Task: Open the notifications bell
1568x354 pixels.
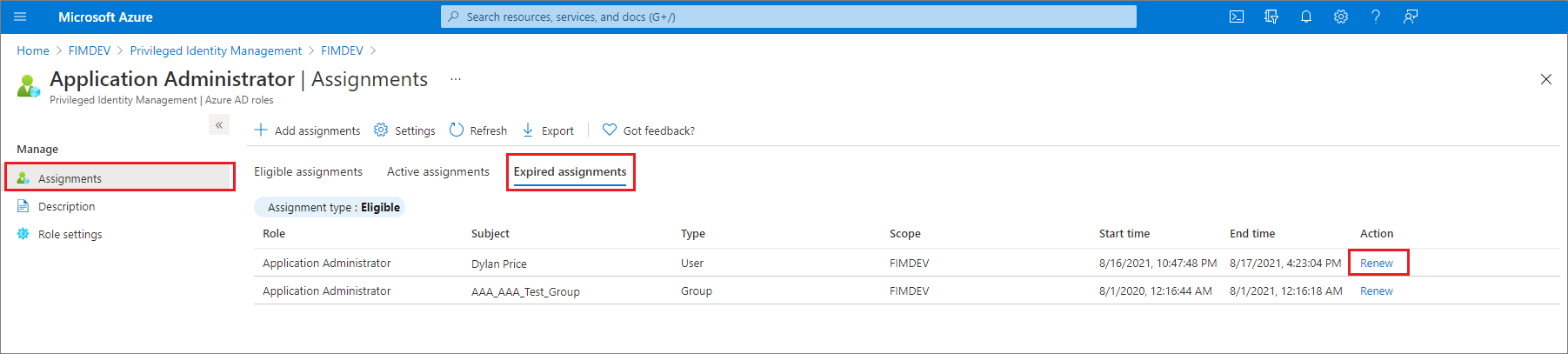Action: [1306, 17]
